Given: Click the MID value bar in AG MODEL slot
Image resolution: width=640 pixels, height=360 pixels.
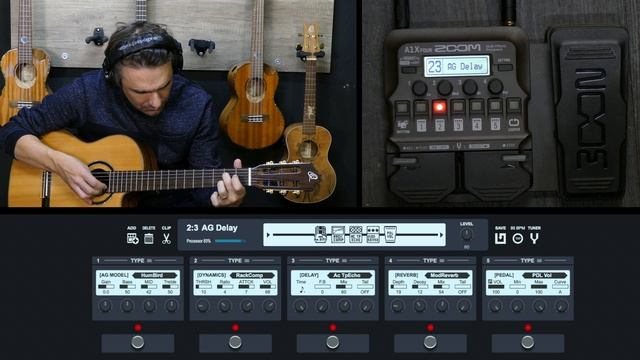Looking at the screenshot, I should pyautogui.click(x=149, y=287).
